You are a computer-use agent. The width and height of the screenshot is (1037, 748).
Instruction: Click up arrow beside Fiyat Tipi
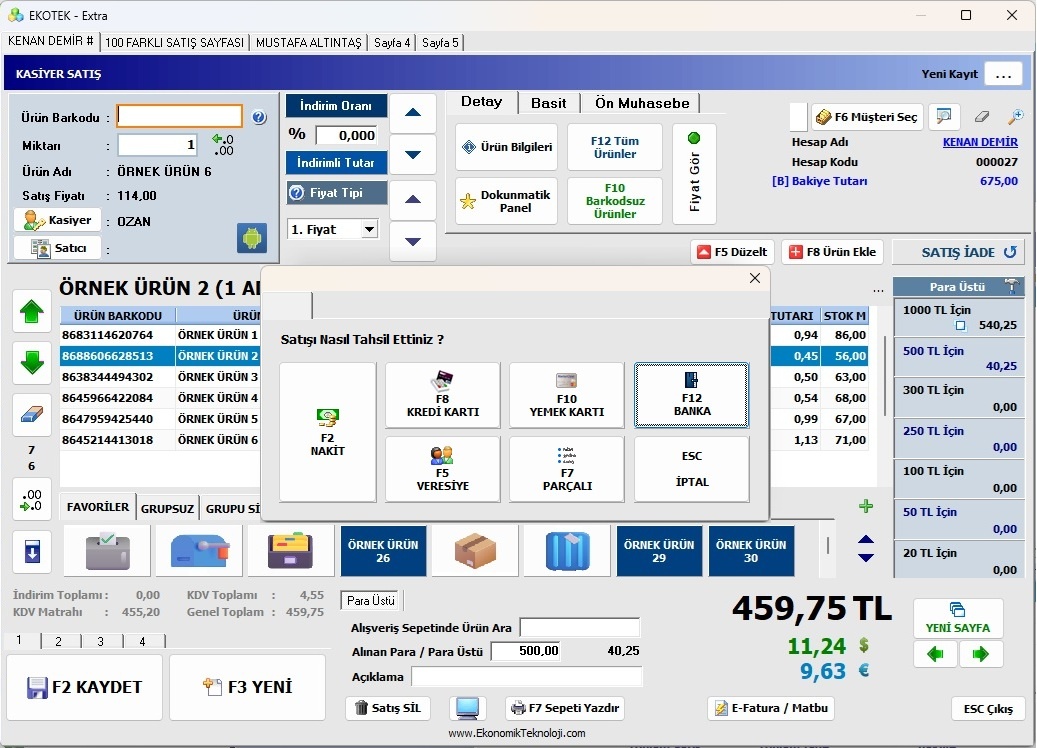click(413, 199)
